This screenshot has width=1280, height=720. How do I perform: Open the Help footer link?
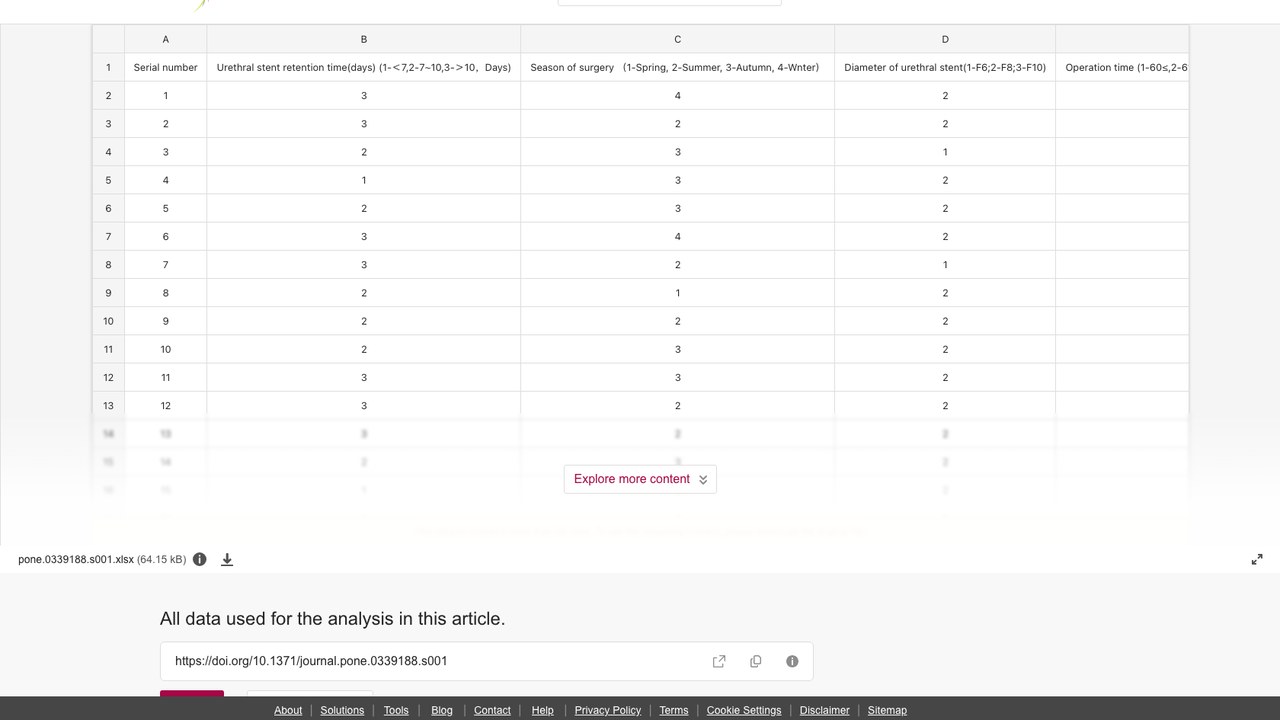pyautogui.click(x=543, y=710)
